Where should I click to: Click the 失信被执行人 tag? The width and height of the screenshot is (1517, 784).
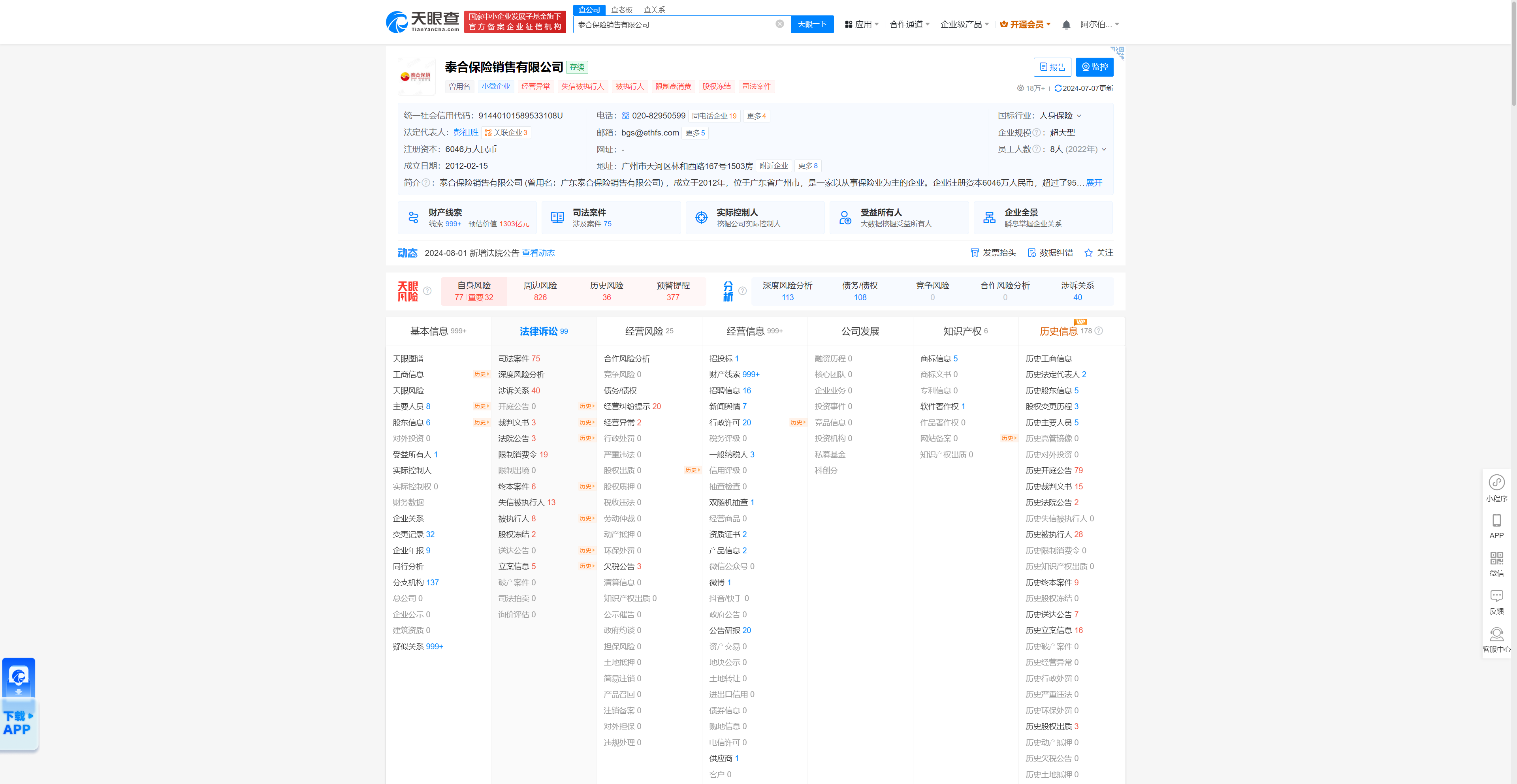[x=582, y=86]
